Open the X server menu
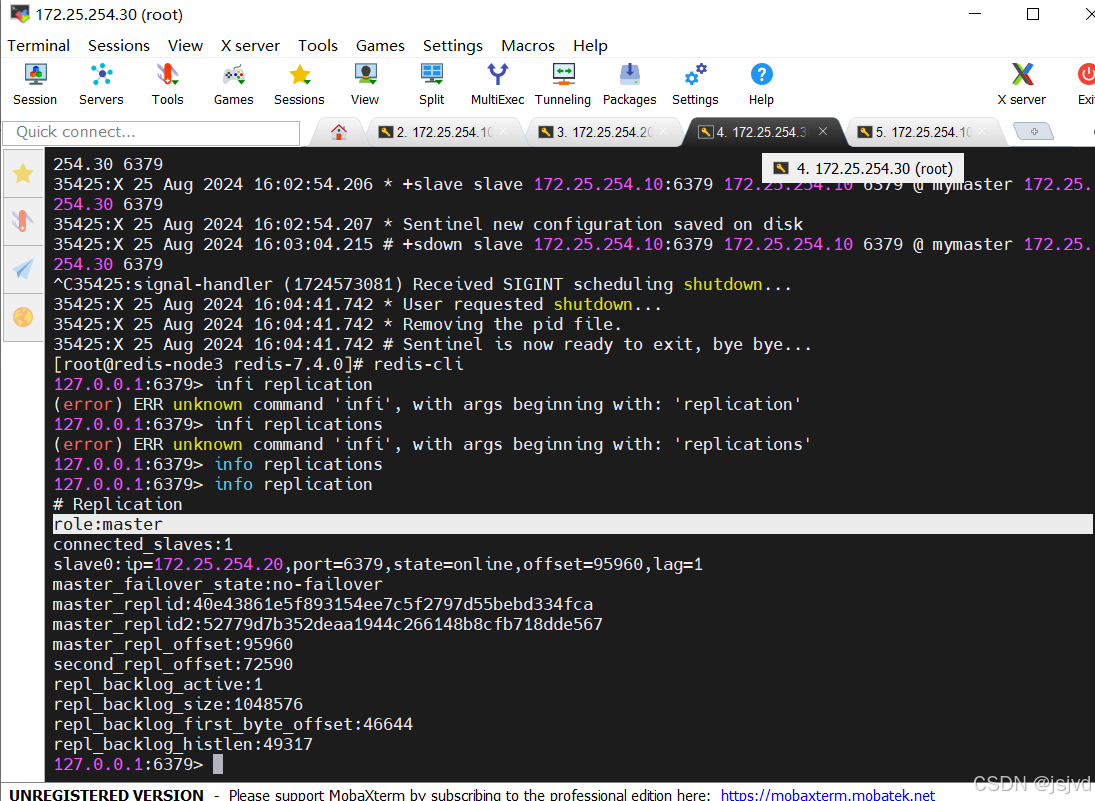The height and width of the screenshot is (801, 1095). (250, 45)
